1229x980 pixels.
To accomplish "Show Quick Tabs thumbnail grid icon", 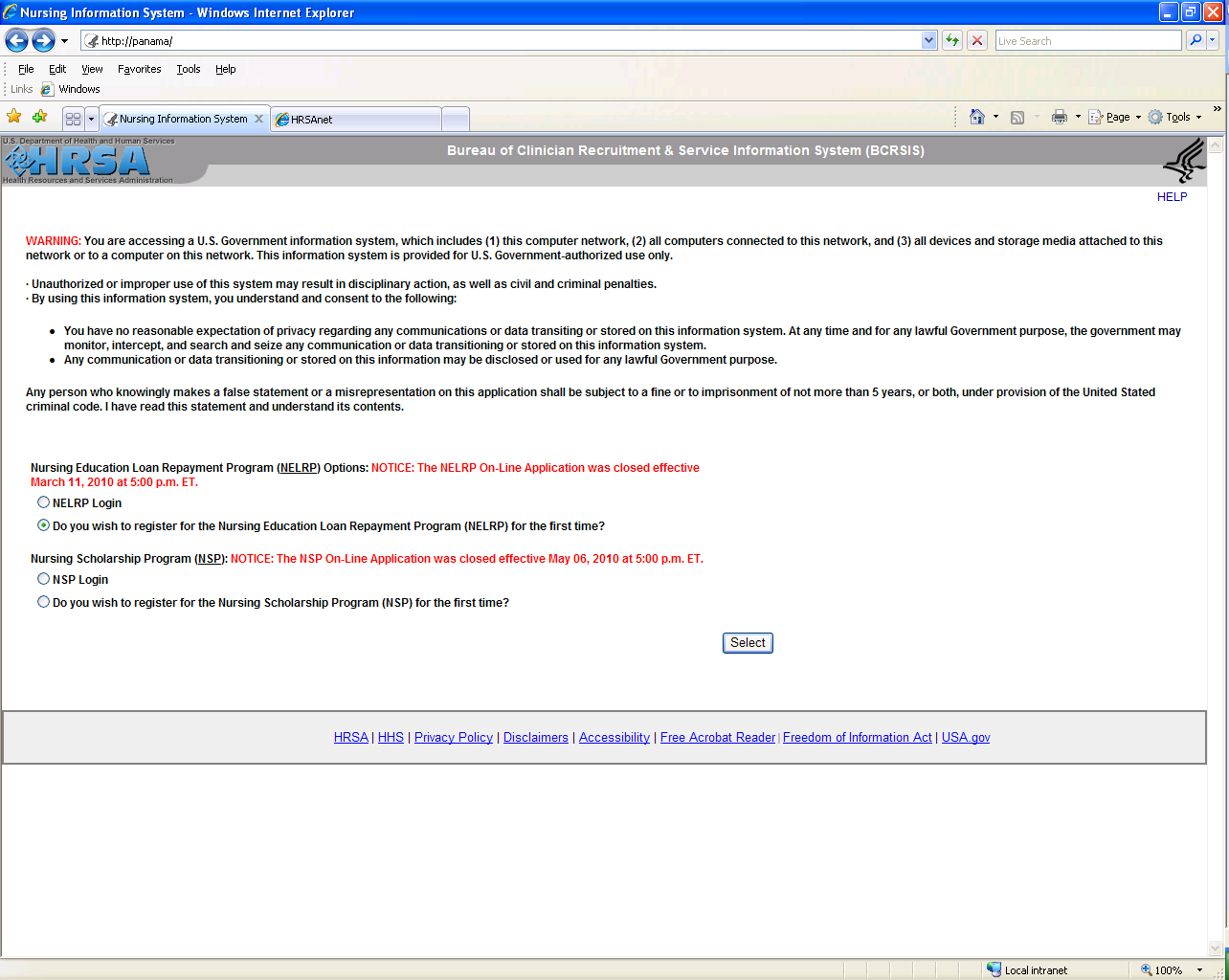I will pos(73,119).
